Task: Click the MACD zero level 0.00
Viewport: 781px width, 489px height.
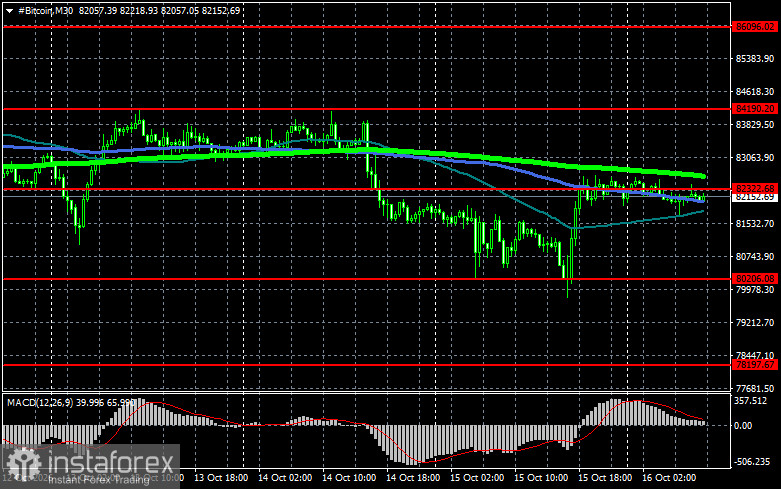Action: 743,426
